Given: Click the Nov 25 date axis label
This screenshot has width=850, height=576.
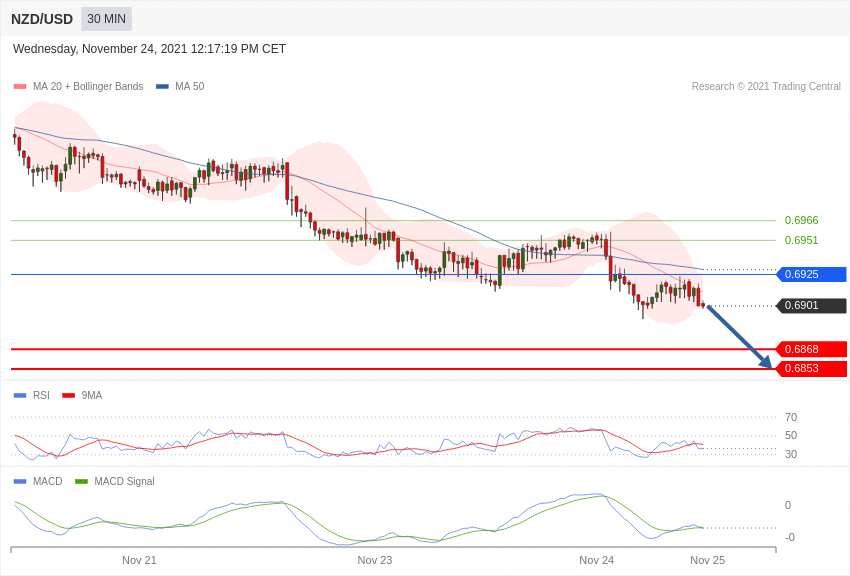Looking at the screenshot, I should (x=707, y=560).
